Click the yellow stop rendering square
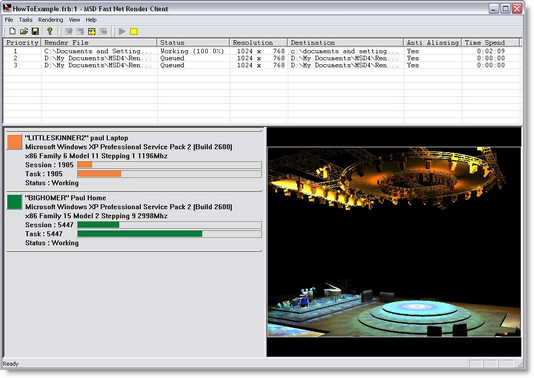Viewport: 534px width, 378px height. 134,32
